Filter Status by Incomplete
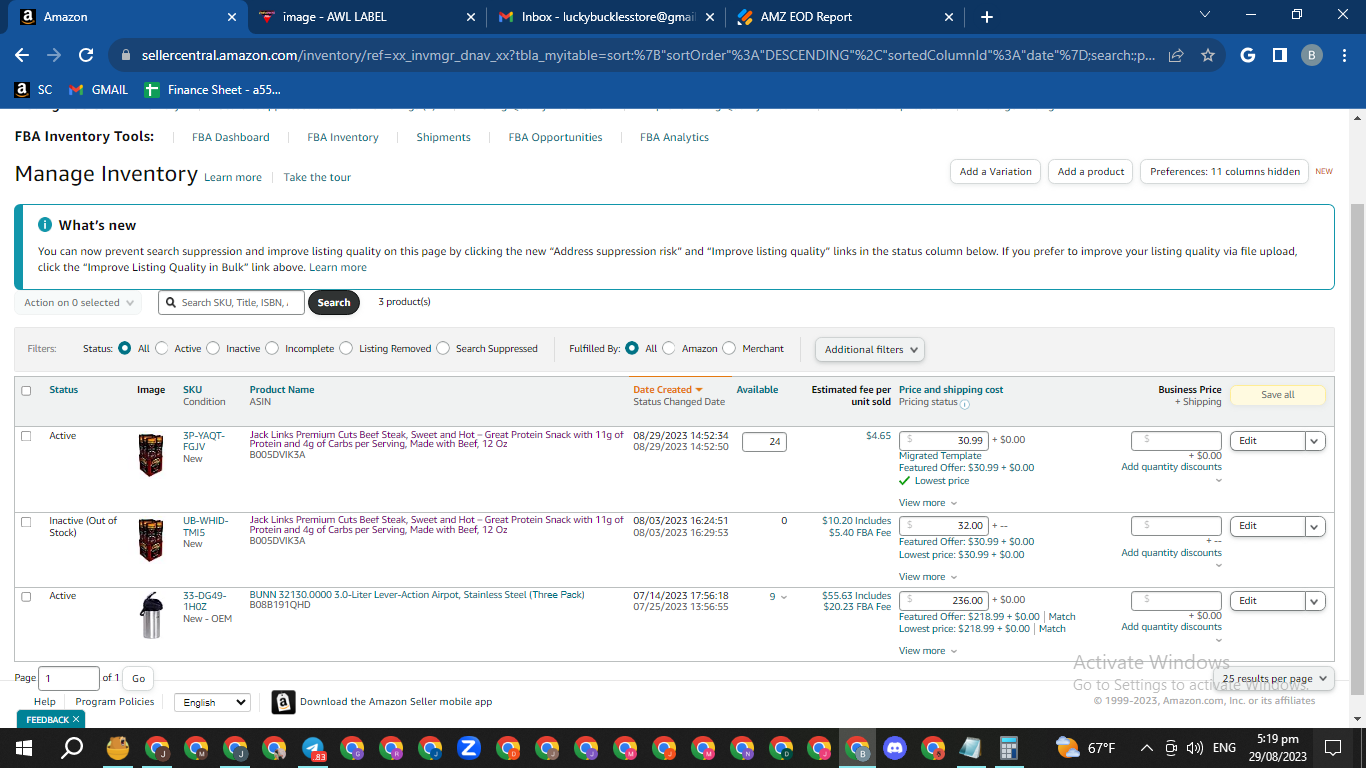The height and width of the screenshot is (768, 1366). [272, 349]
